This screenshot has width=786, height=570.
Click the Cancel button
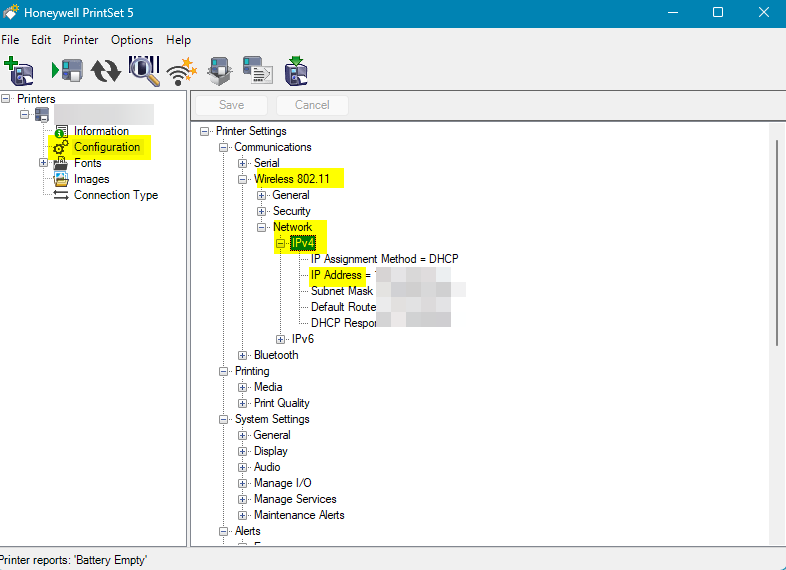[312, 105]
